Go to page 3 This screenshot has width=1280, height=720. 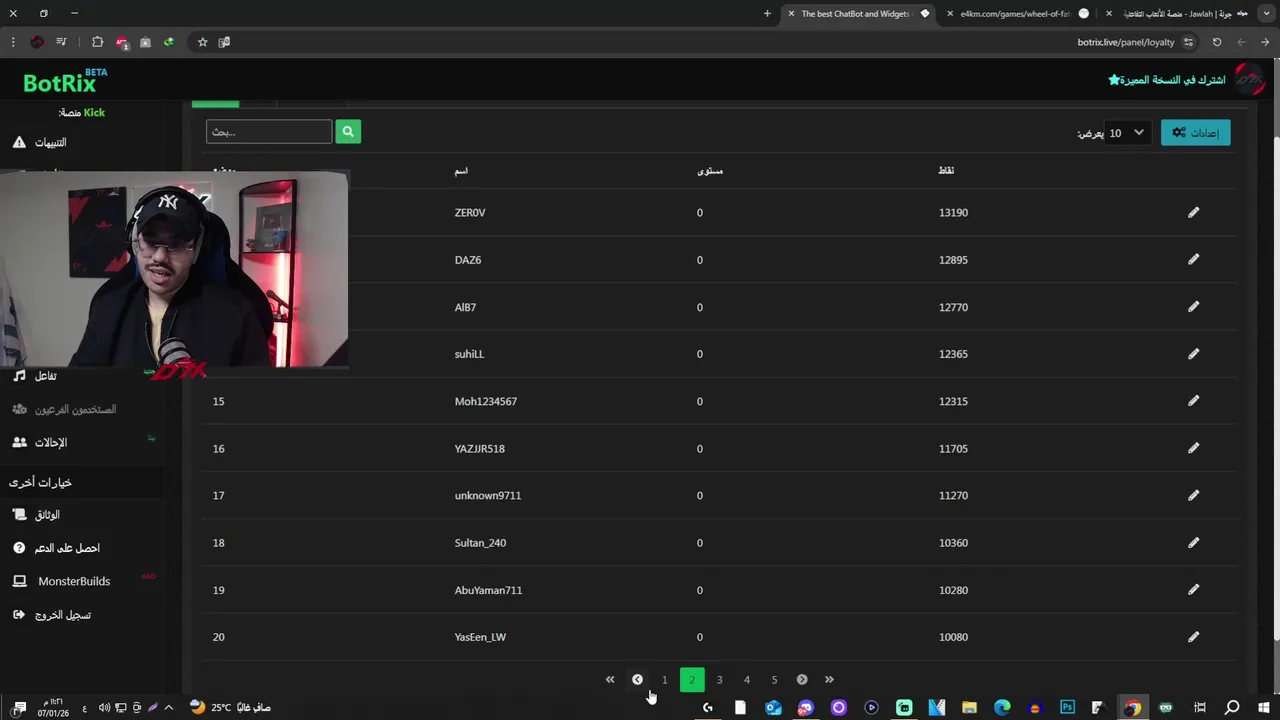[719, 680]
